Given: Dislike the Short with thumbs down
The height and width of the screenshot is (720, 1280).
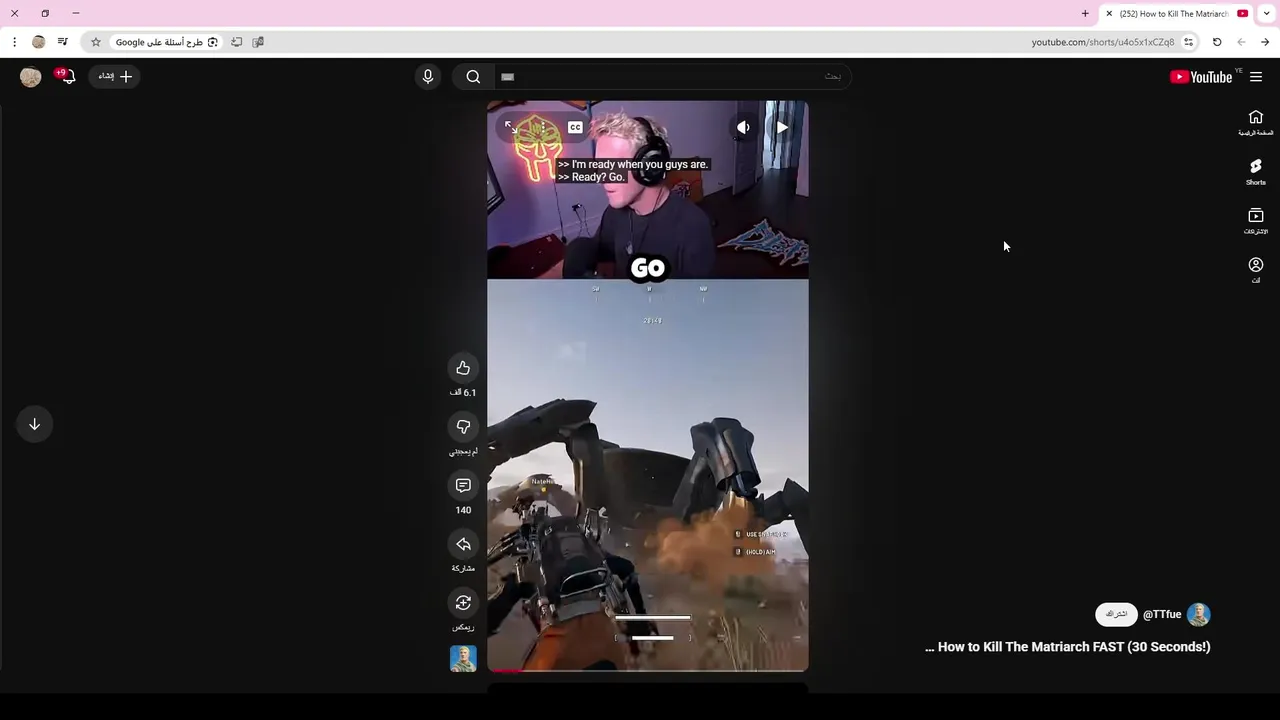Looking at the screenshot, I should (463, 427).
